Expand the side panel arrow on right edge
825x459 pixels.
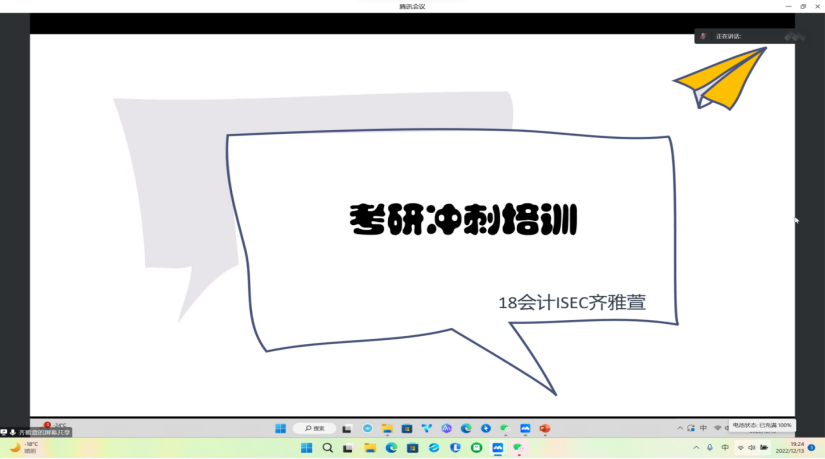[796, 220]
